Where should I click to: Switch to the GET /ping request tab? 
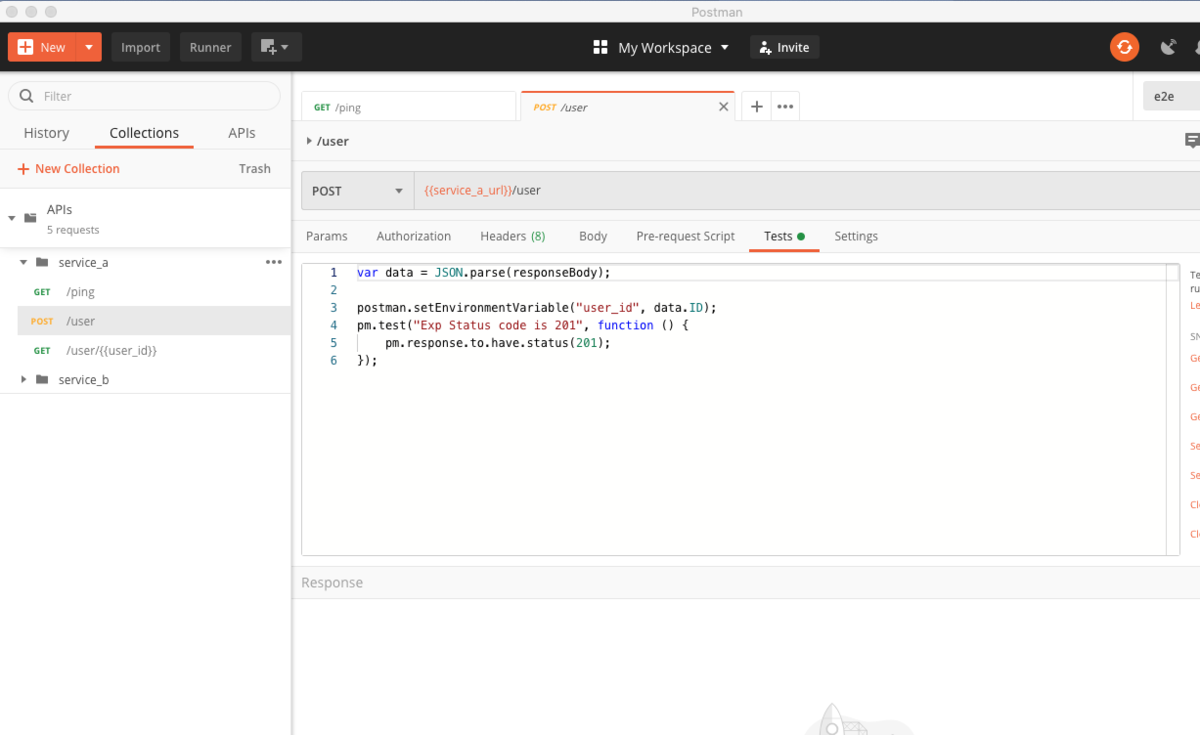(409, 107)
